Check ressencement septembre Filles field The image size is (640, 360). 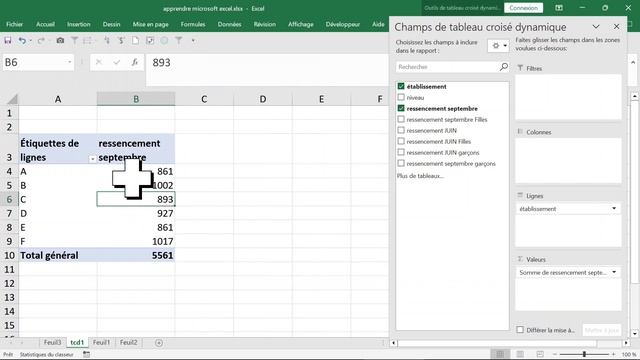coord(401,119)
